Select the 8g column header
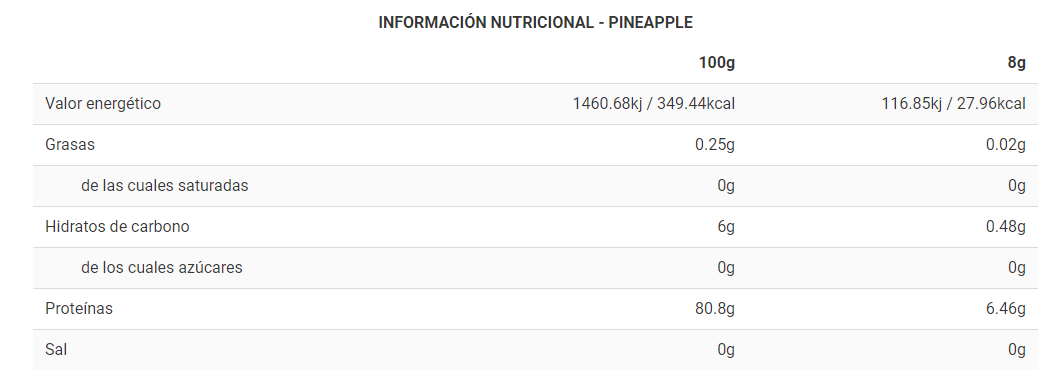The width and height of the screenshot is (1053, 385). (x=1017, y=63)
